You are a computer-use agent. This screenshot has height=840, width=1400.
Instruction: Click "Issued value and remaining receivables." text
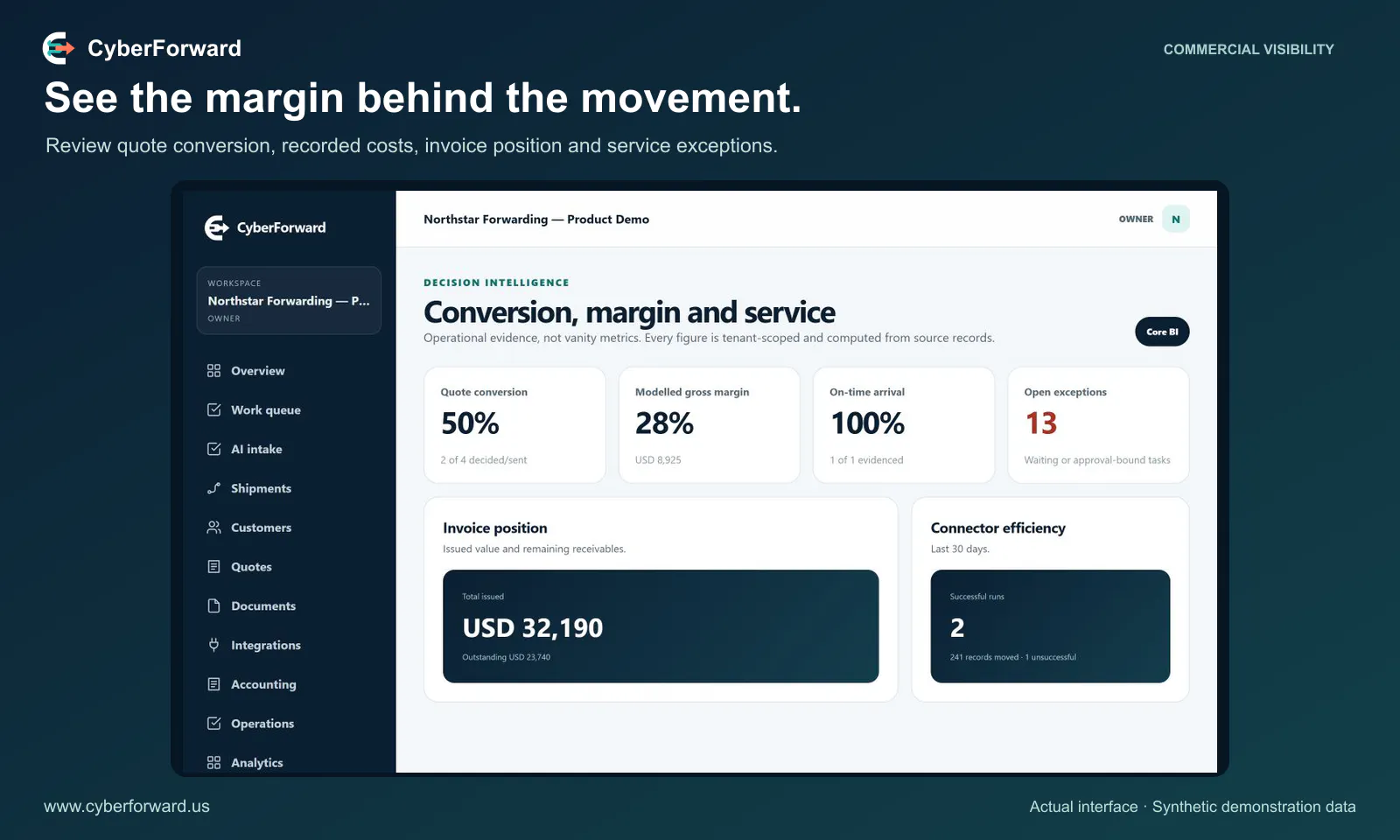coord(534,549)
